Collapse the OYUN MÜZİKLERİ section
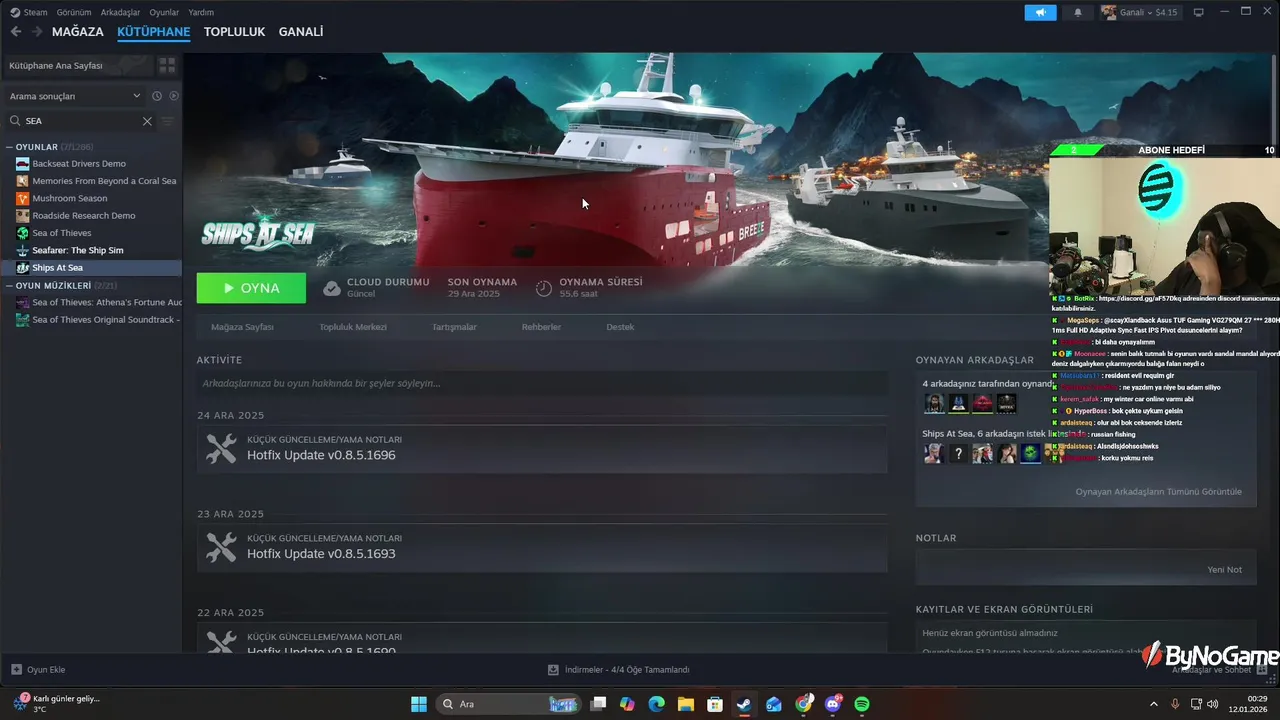The height and width of the screenshot is (720, 1280). (x=9, y=285)
